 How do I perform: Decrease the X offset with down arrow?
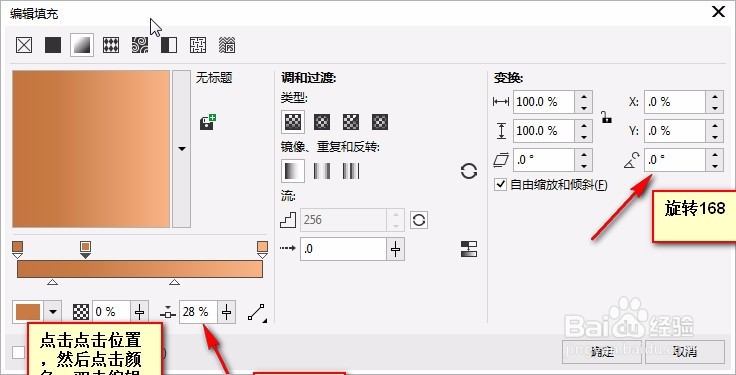pos(714,107)
